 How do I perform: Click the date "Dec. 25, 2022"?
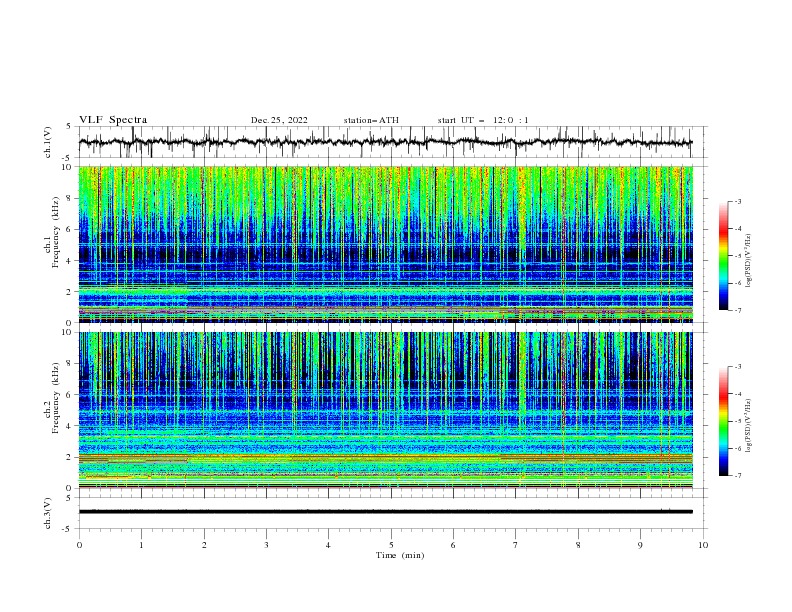tap(279, 120)
